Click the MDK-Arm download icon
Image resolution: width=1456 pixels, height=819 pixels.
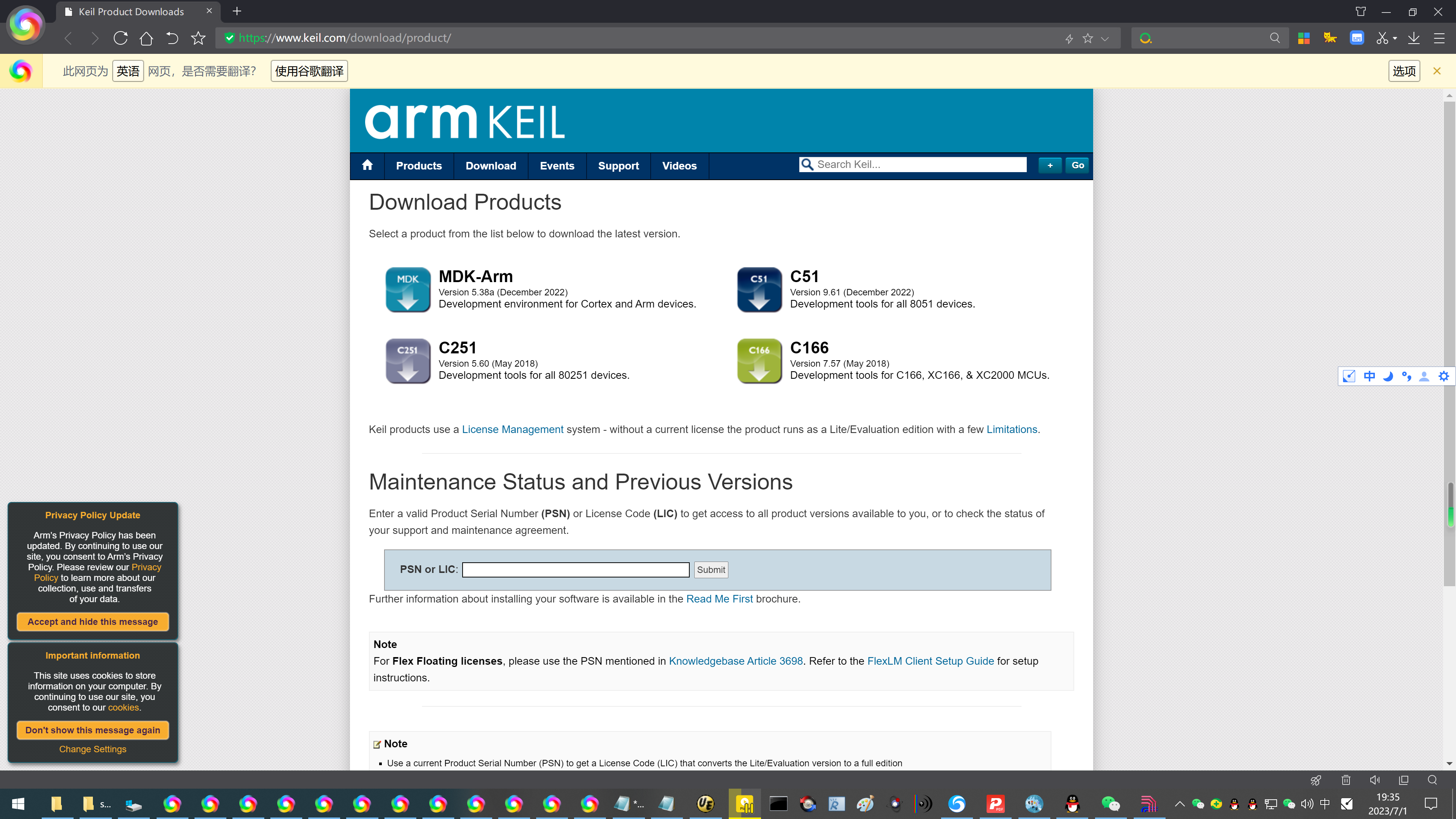click(408, 289)
